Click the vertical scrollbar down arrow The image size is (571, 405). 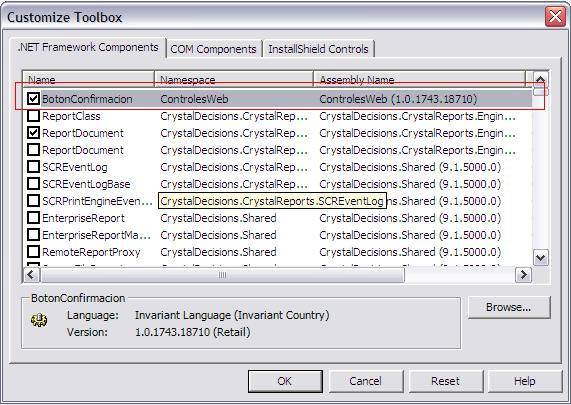coord(540,258)
